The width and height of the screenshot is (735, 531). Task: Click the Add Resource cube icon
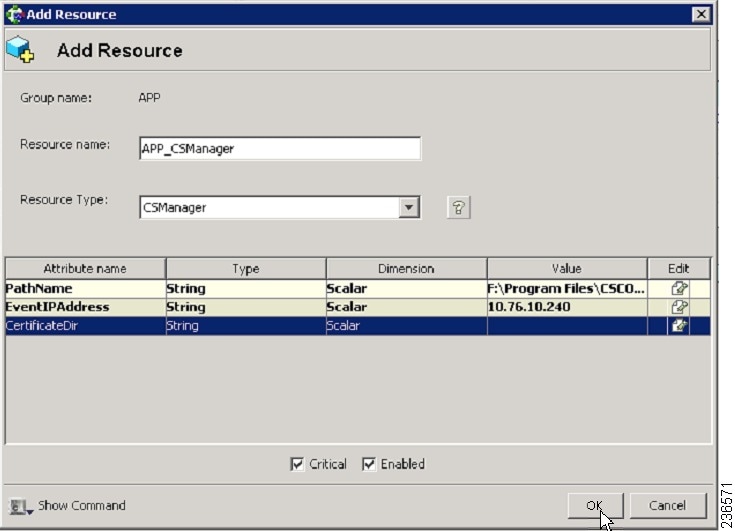(x=20, y=49)
